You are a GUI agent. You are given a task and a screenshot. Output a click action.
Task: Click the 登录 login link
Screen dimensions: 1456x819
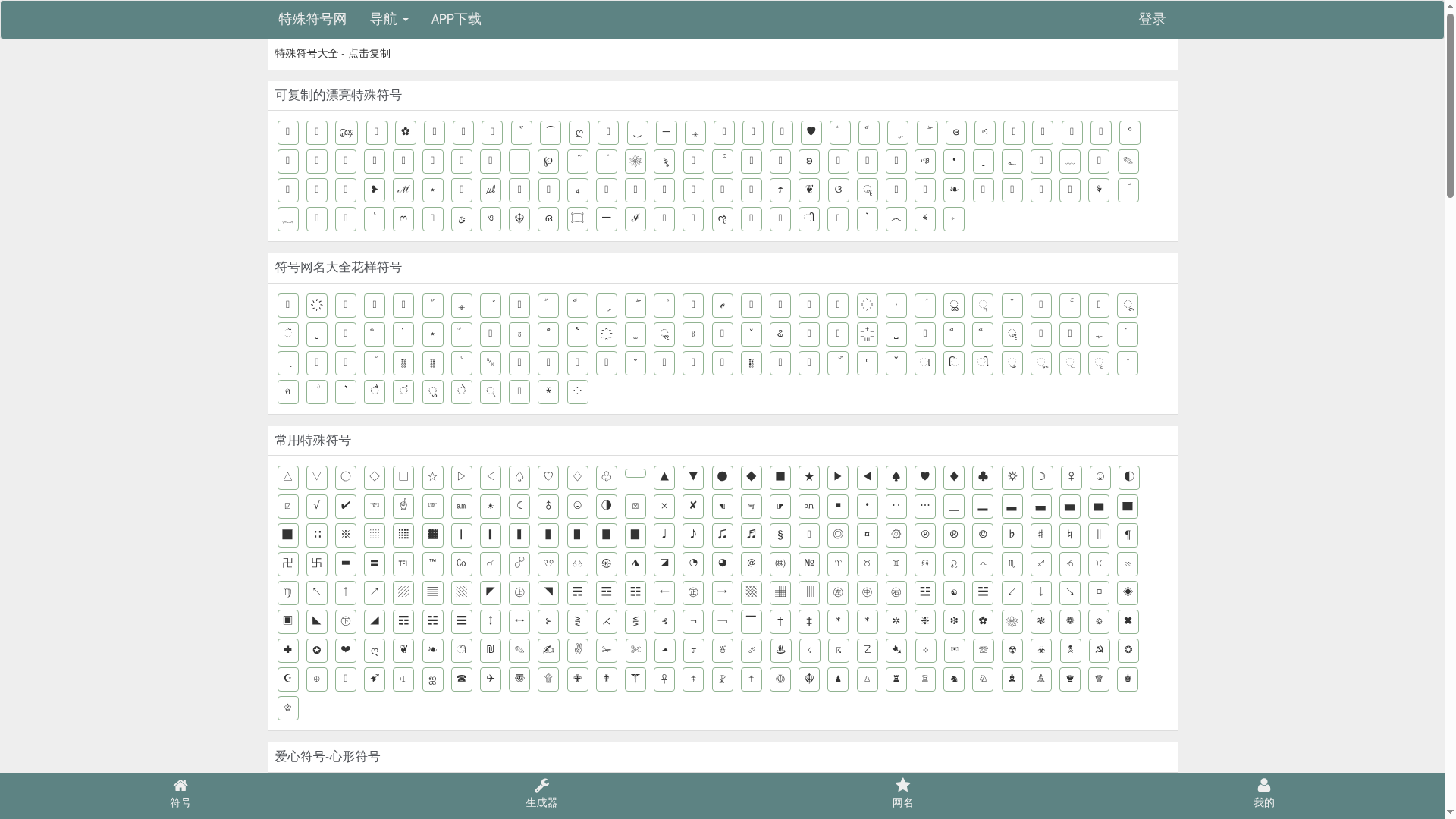tap(1151, 19)
